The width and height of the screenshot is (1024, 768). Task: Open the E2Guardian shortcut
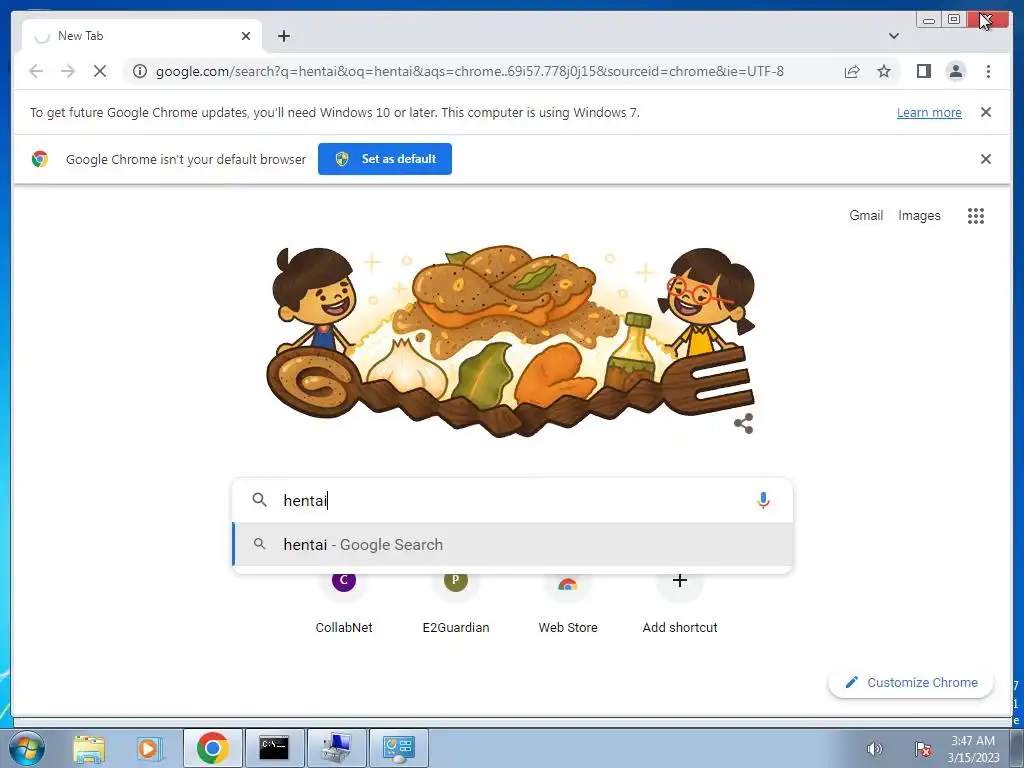(456, 603)
